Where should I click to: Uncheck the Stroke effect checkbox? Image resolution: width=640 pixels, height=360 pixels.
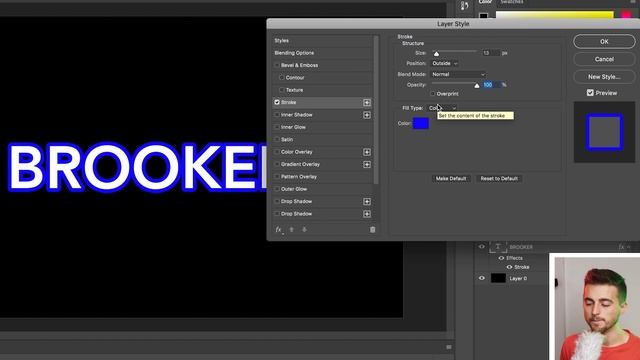coord(277,102)
